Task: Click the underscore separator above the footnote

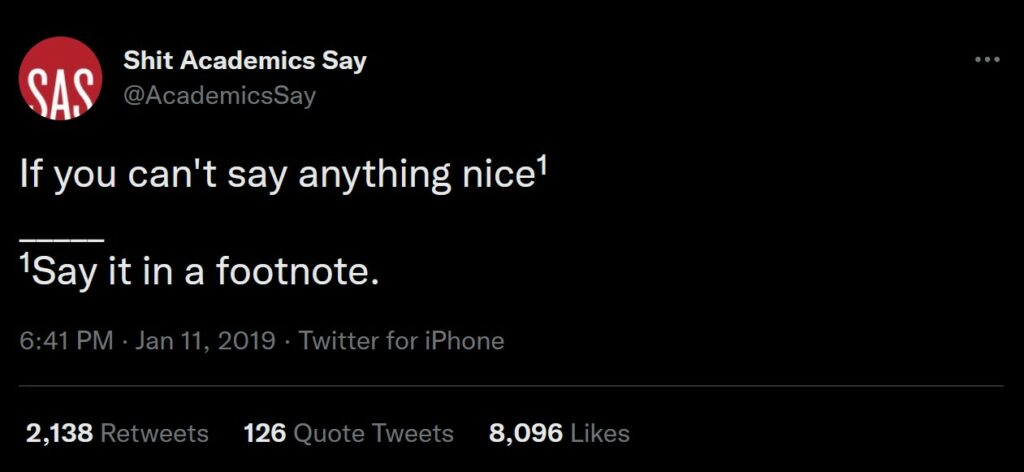Action: coord(61,240)
